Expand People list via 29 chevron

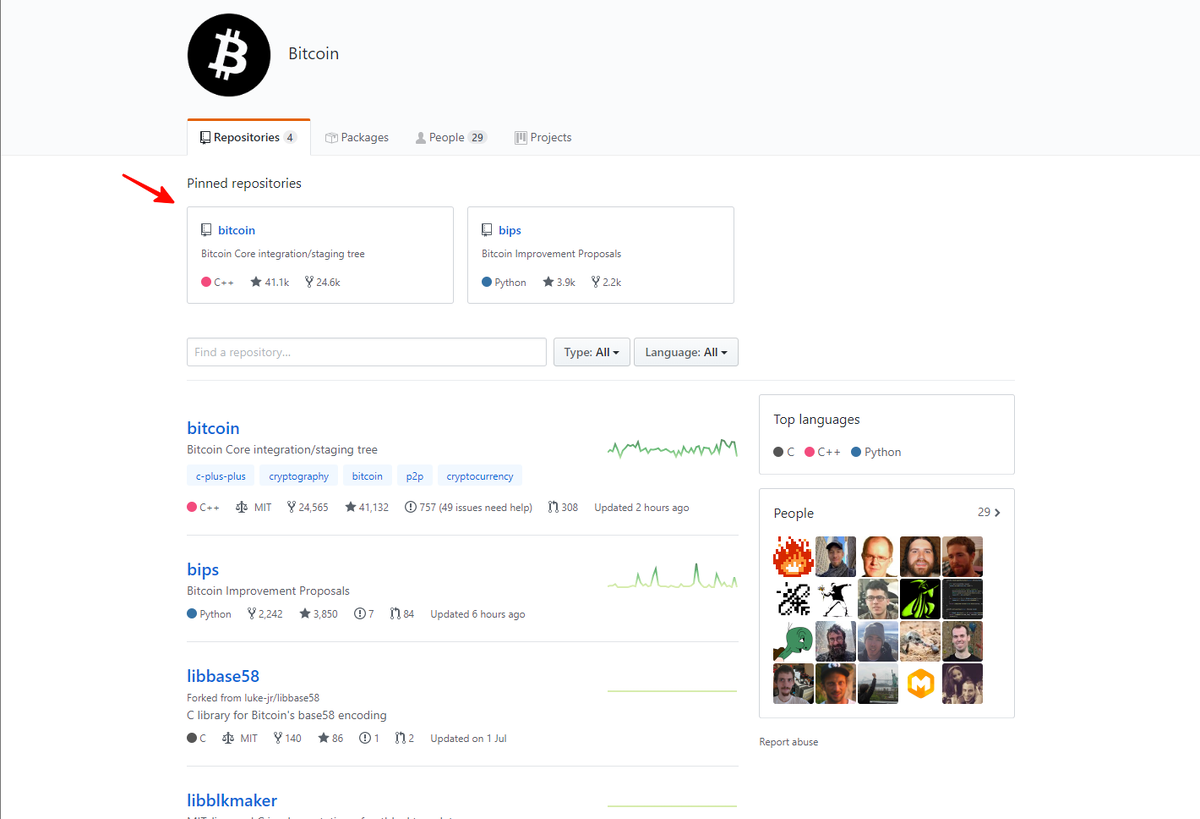pos(989,512)
